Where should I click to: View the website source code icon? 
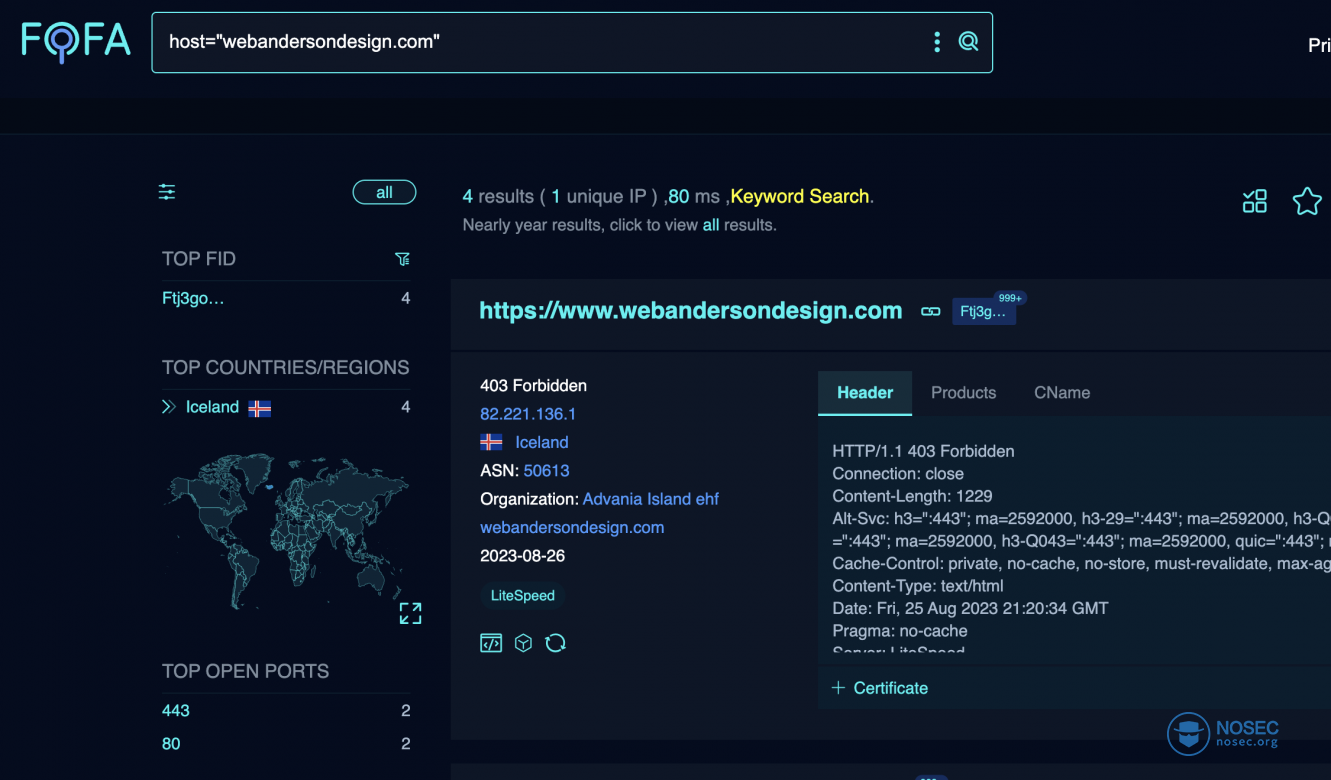tap(491, 643)
